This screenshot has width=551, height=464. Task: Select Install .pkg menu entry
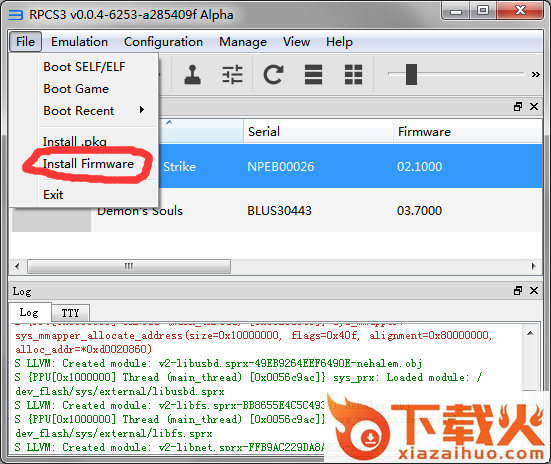(75, 142)
